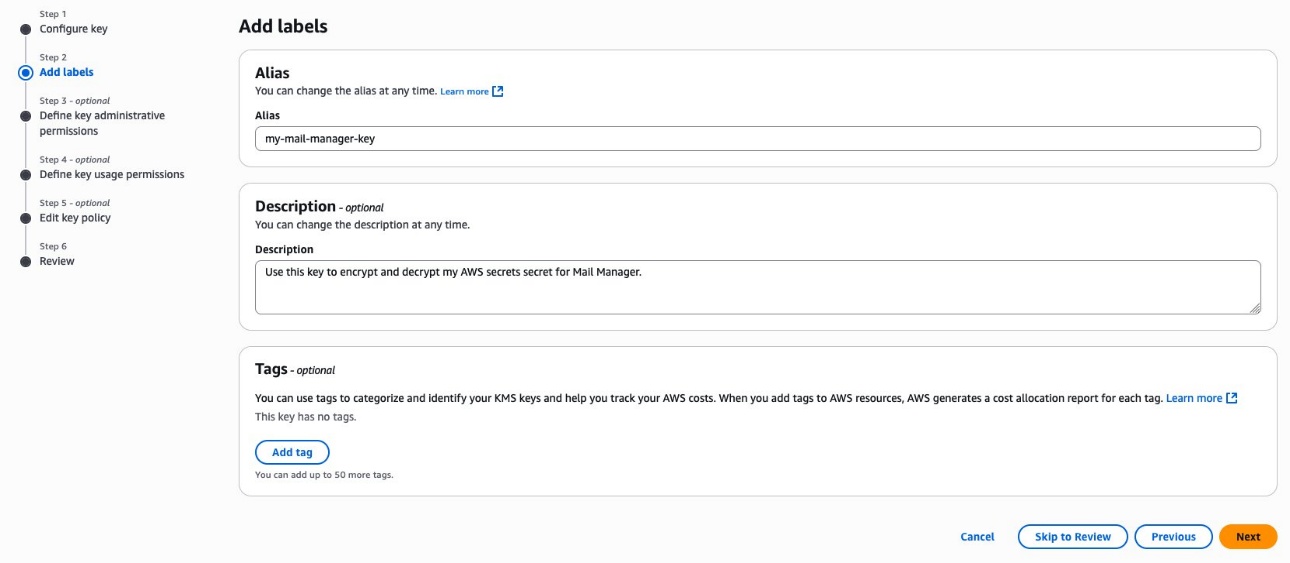Select the Add labels step

pos(66,72)
